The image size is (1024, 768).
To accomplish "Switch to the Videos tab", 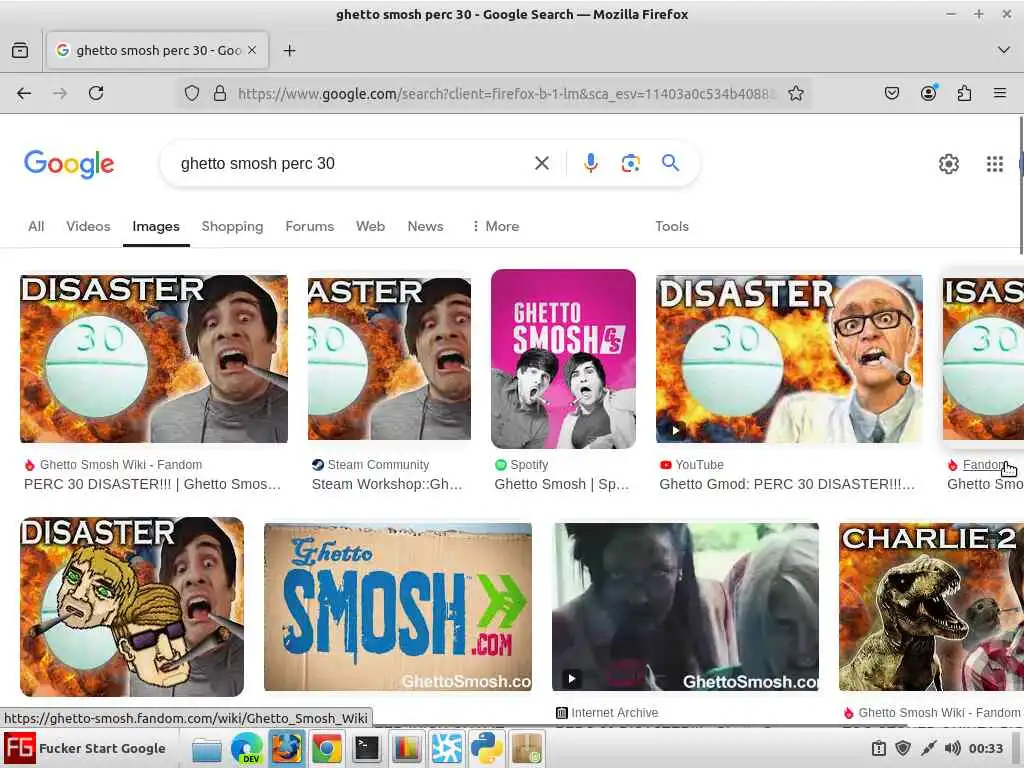I will (x=88, y=227).
